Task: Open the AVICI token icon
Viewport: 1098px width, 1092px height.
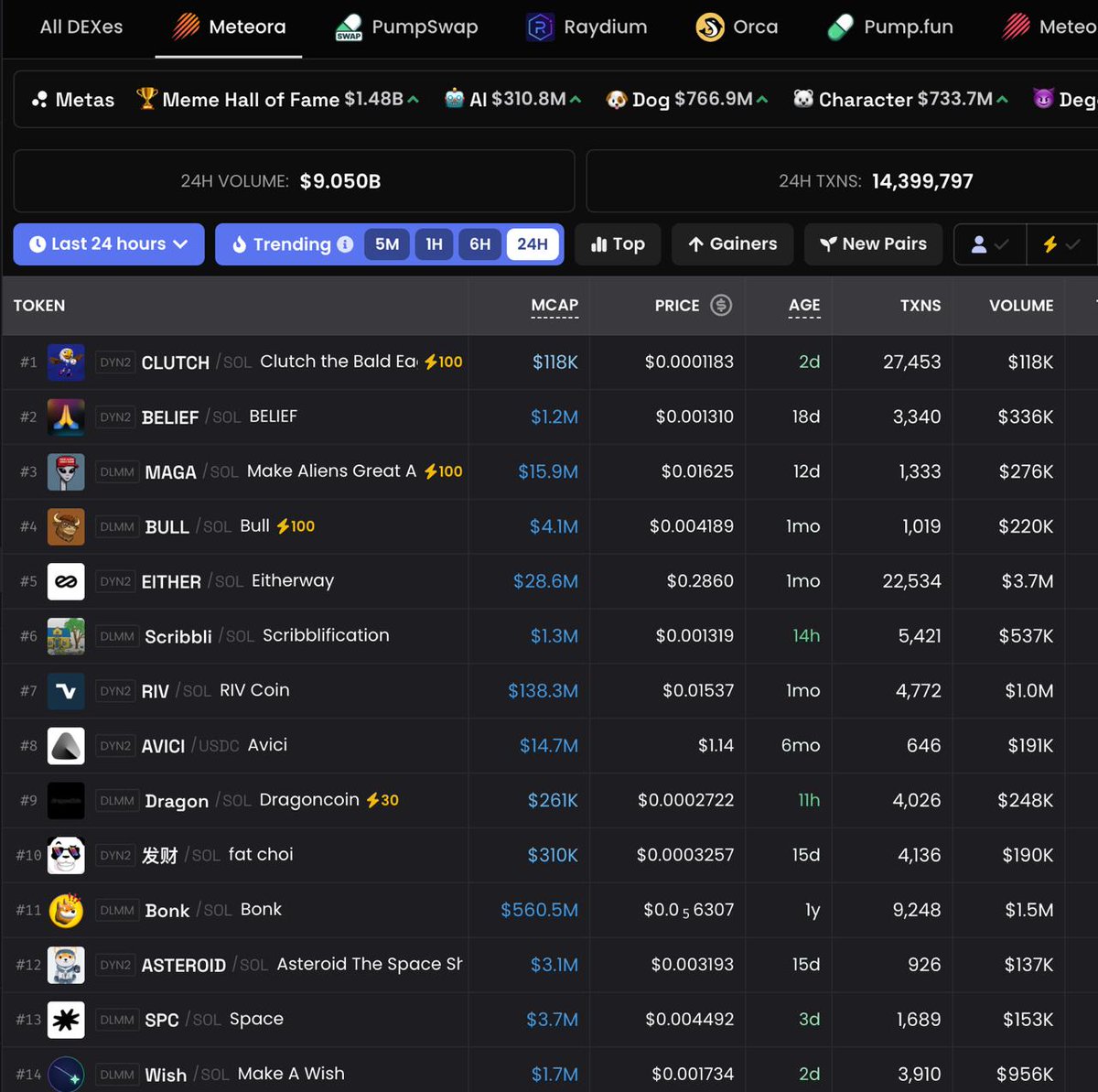Action: point(66,746)
